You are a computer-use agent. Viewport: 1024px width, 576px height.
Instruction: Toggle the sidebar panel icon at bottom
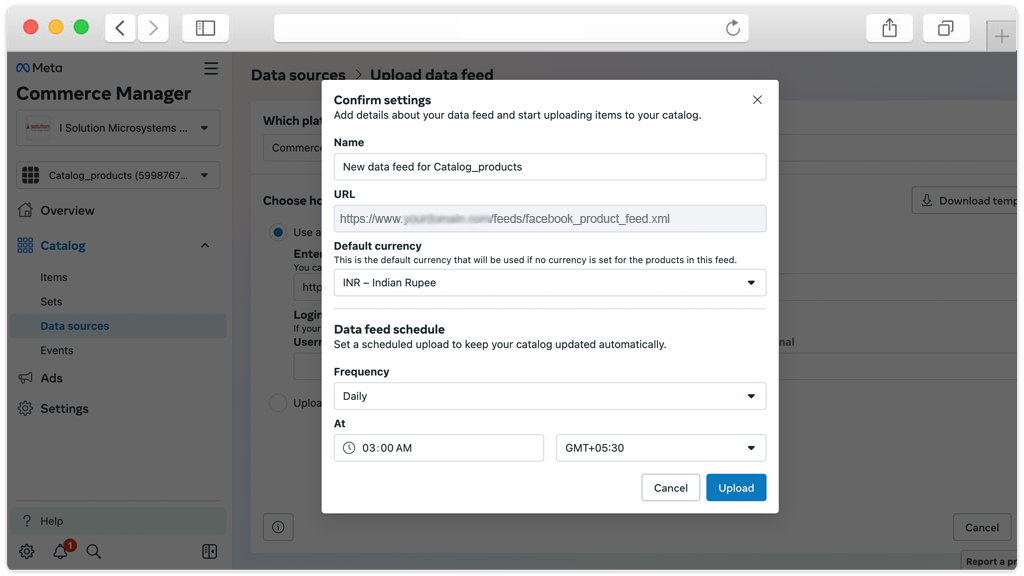tap(209, 551)
